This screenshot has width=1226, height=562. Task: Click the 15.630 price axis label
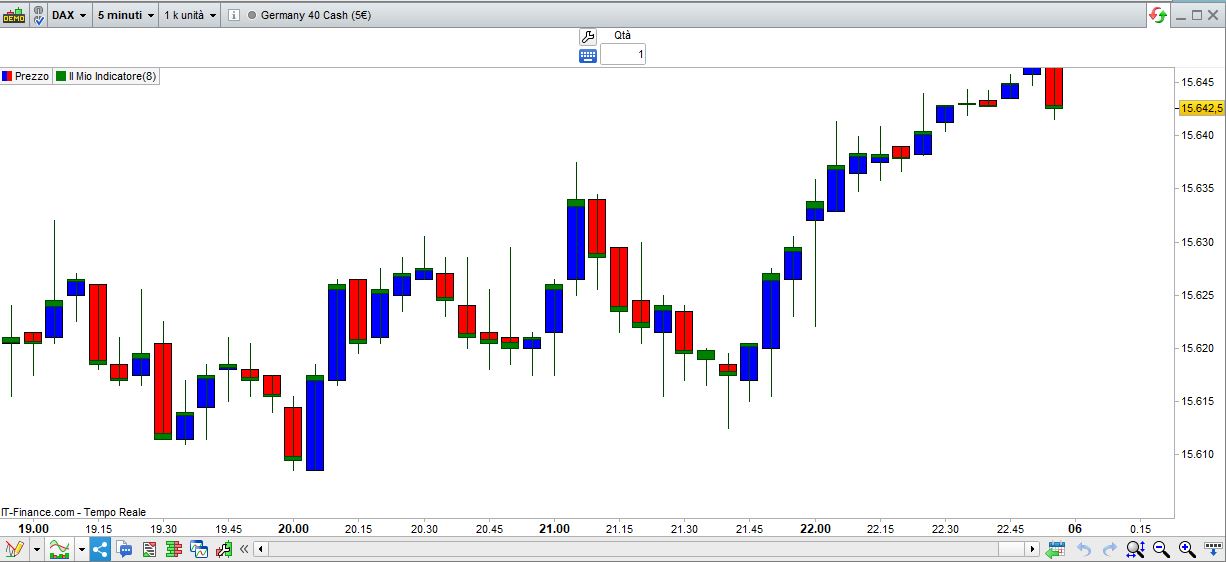[x=1197, y=242]
